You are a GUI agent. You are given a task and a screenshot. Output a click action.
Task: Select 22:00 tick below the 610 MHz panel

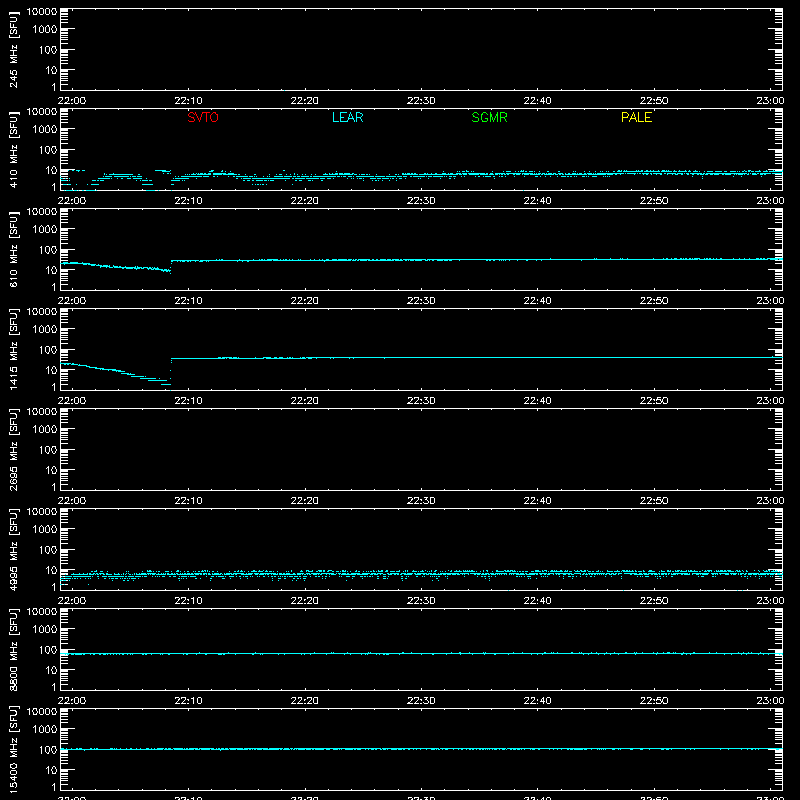tap(72, 301)
